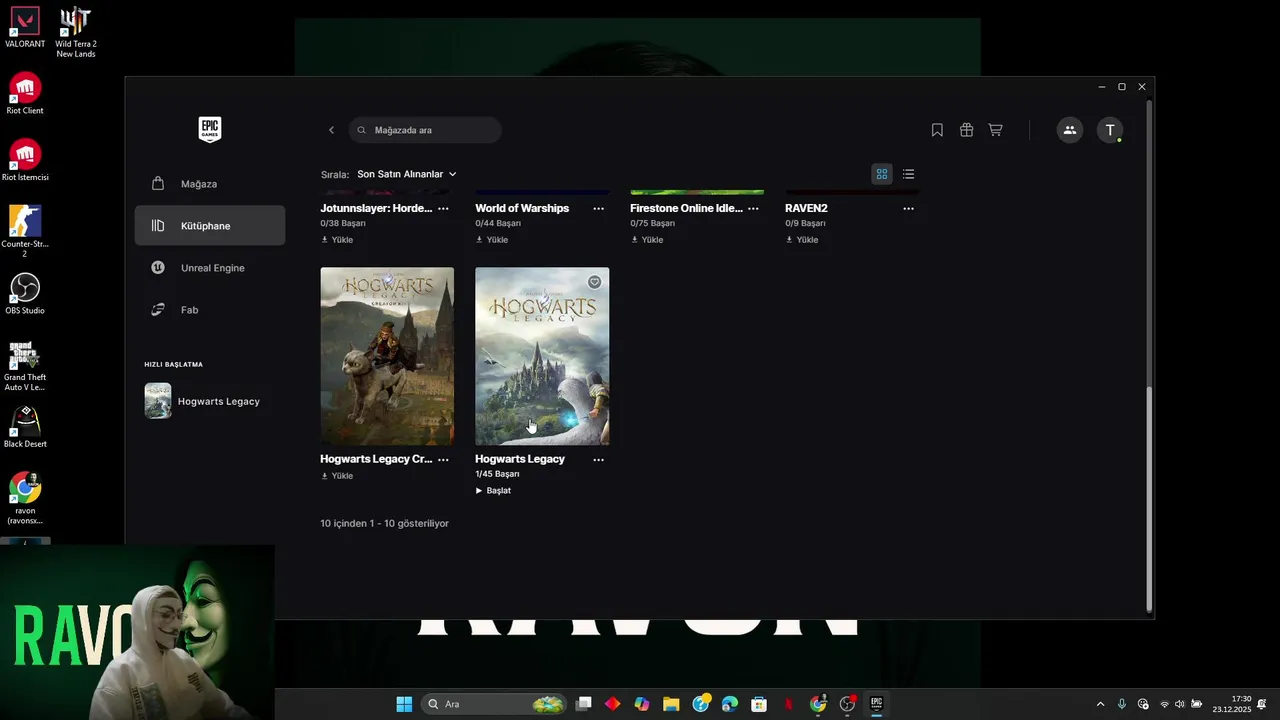Open the Hogwarts Legacy Creator Kit cover art
The height and width of the screenshot is (720, 1280).
tap(387, 356)
